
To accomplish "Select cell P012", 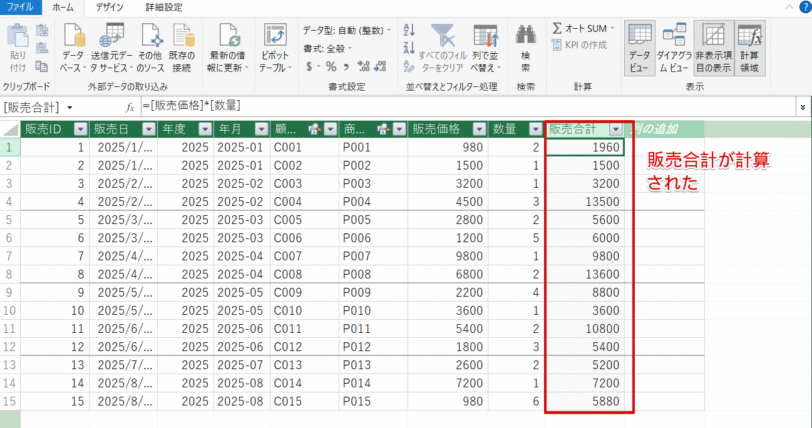I will (373, 347).
